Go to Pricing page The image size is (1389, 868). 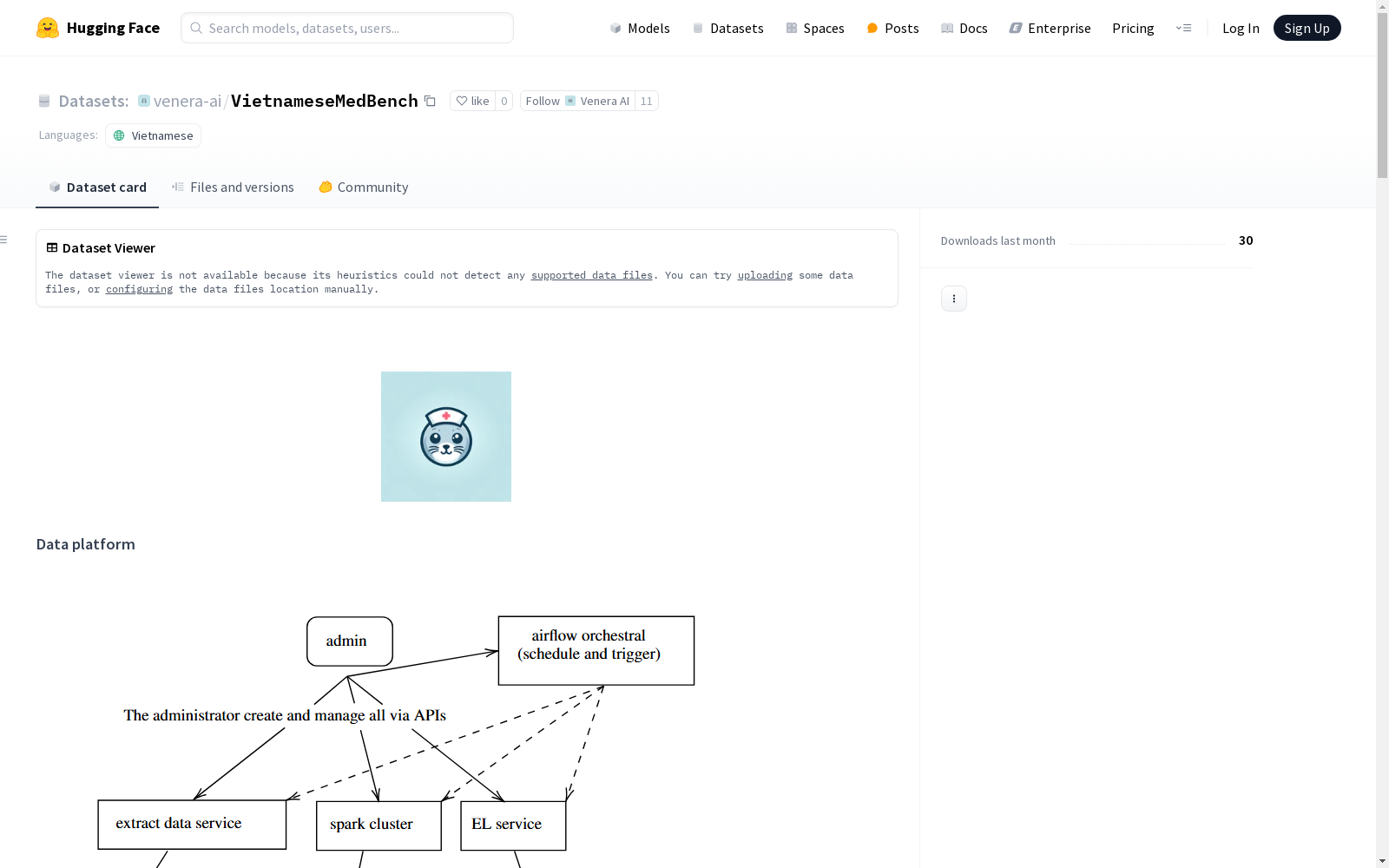point(1133,28)
